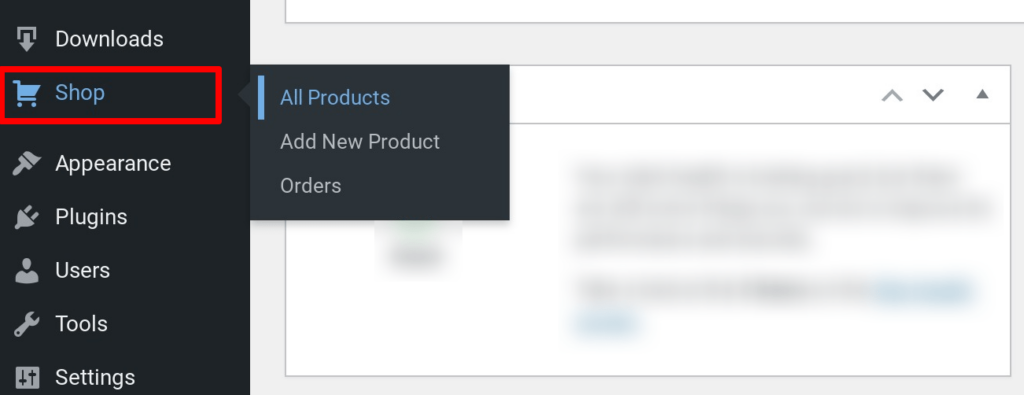Go to the Users menu label

[x=82, y=270]
